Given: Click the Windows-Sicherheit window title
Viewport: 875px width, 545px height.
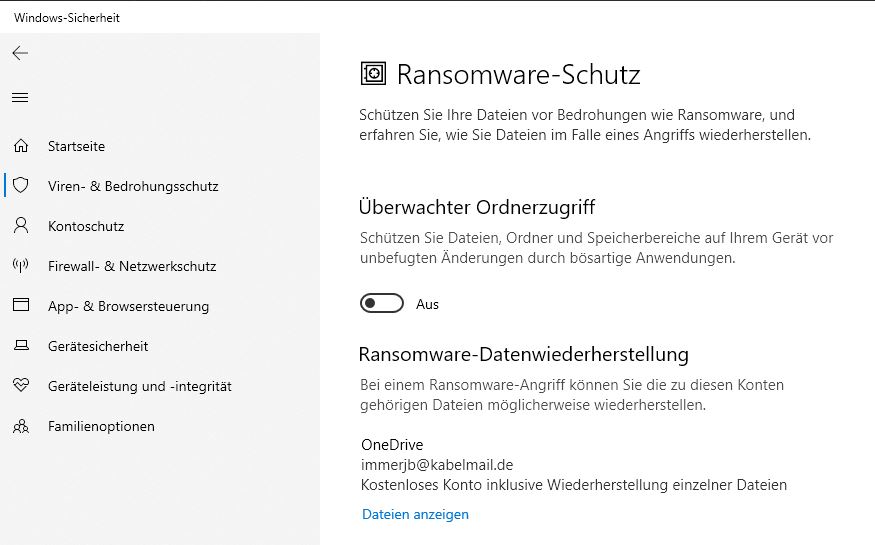Looking at the screenshot, I should [67, 18].
